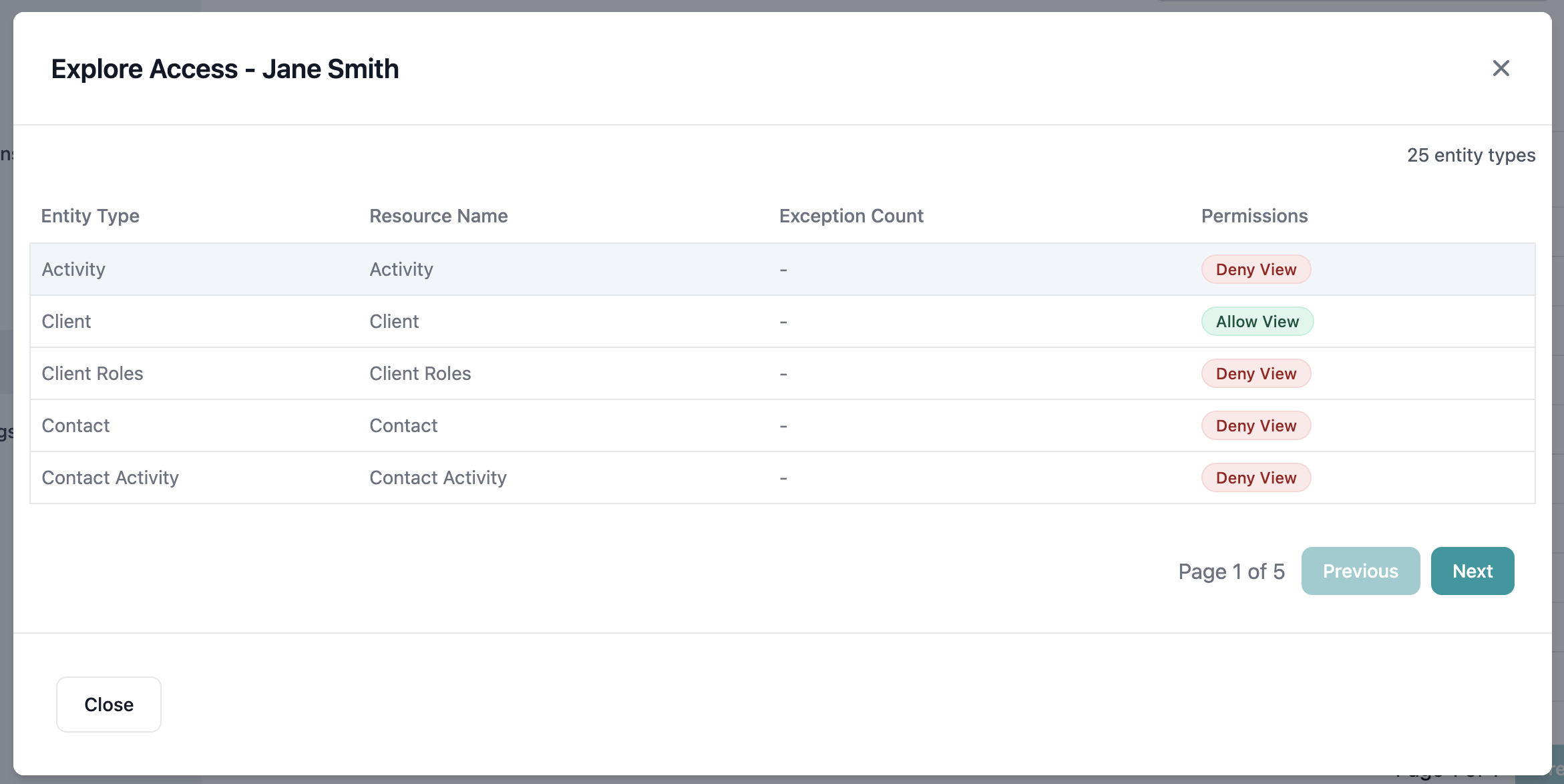Click the Deny View badge for Activity

click(x=1255, y=269)
